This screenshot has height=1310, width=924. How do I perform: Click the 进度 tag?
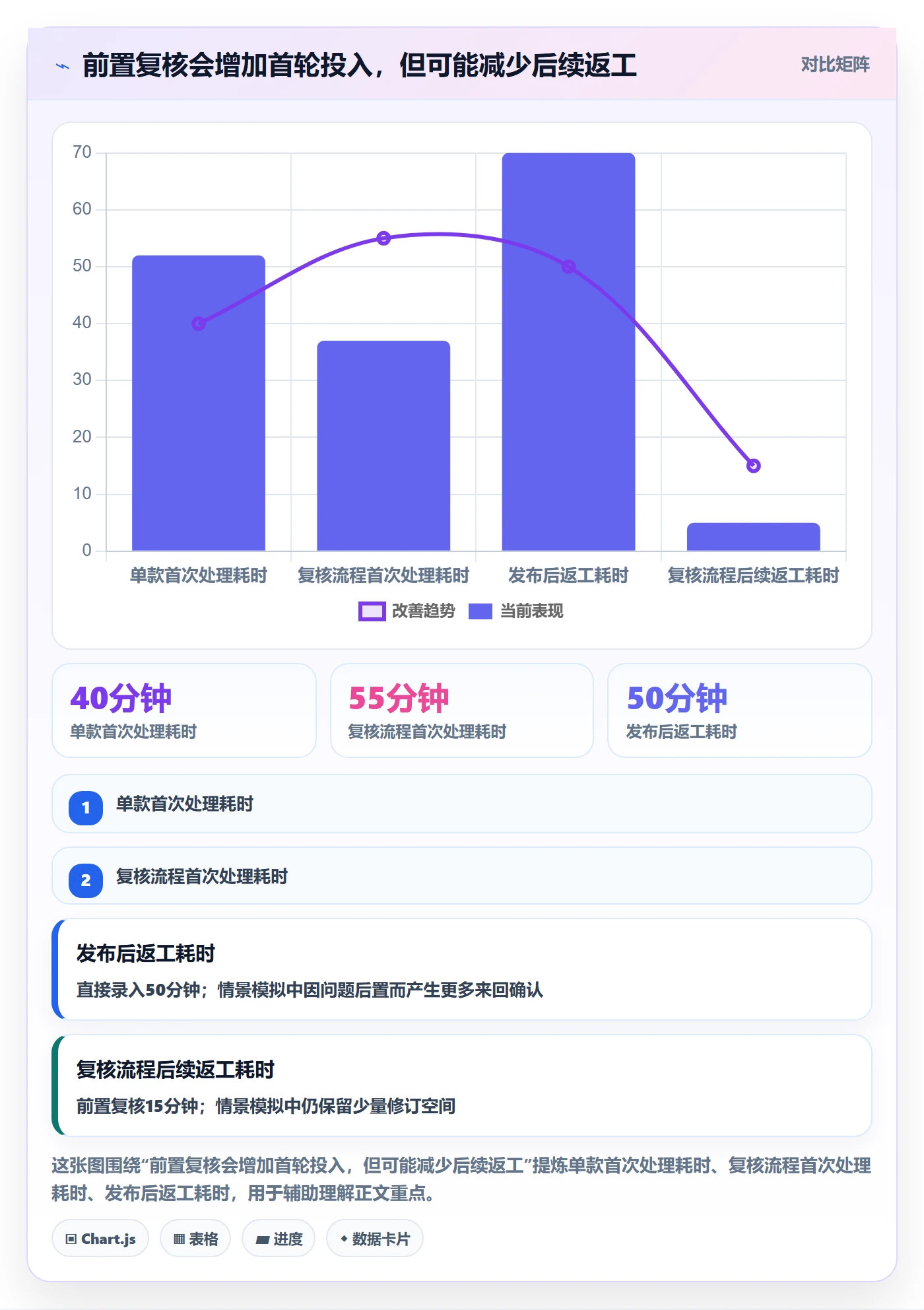pos(279,1239)
